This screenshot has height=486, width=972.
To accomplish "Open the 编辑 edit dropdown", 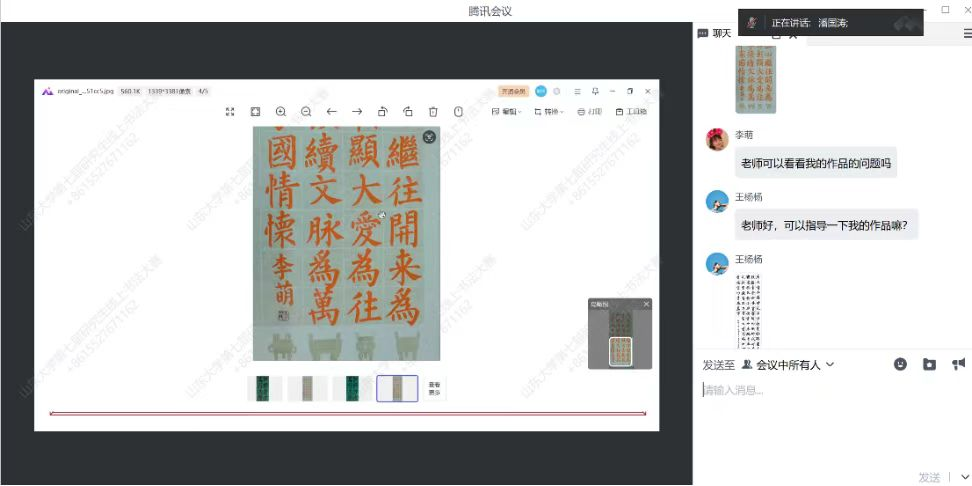I will coord(509,112).
